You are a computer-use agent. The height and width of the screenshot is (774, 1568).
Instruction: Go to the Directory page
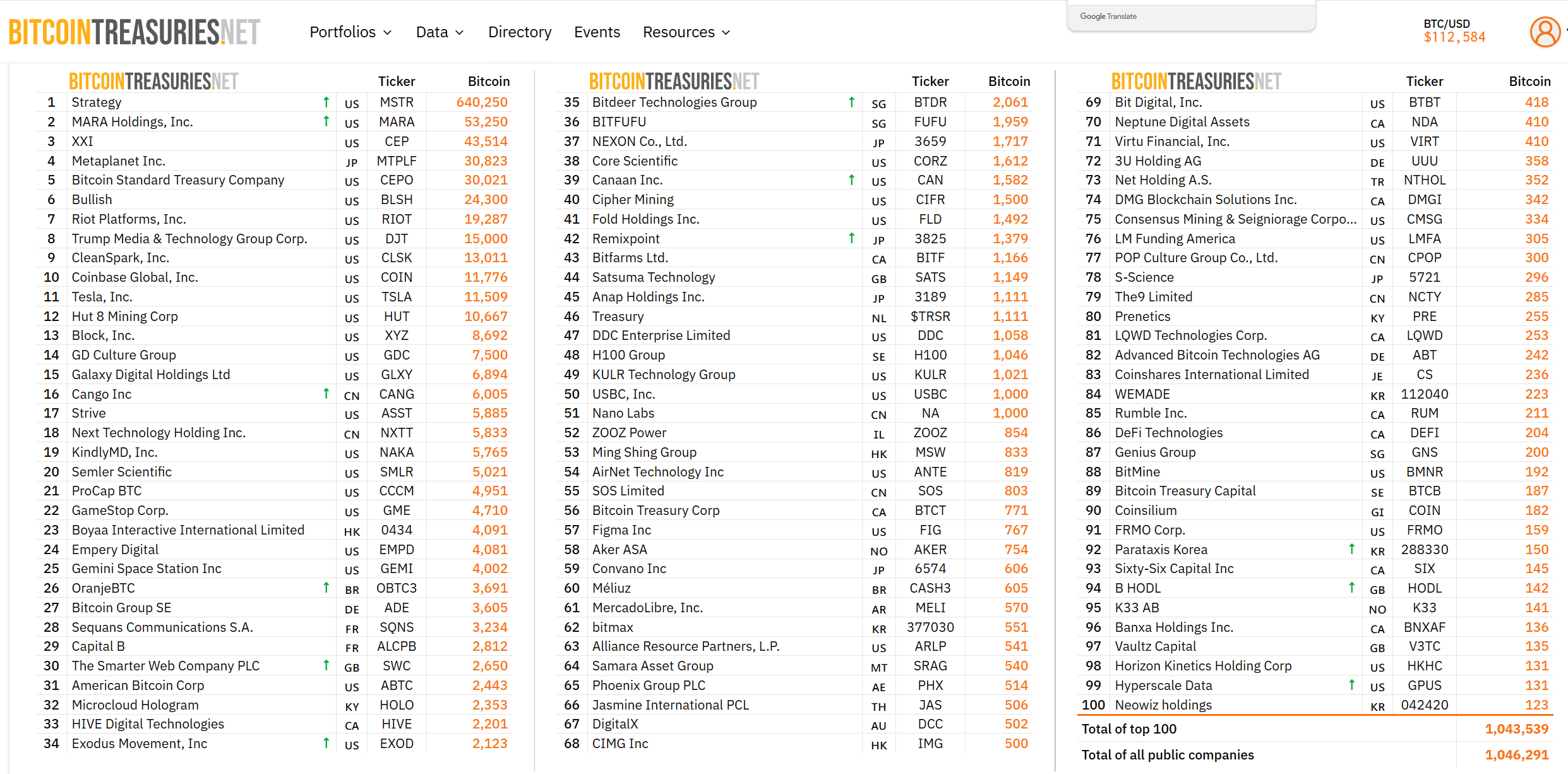tap(519, 32)
